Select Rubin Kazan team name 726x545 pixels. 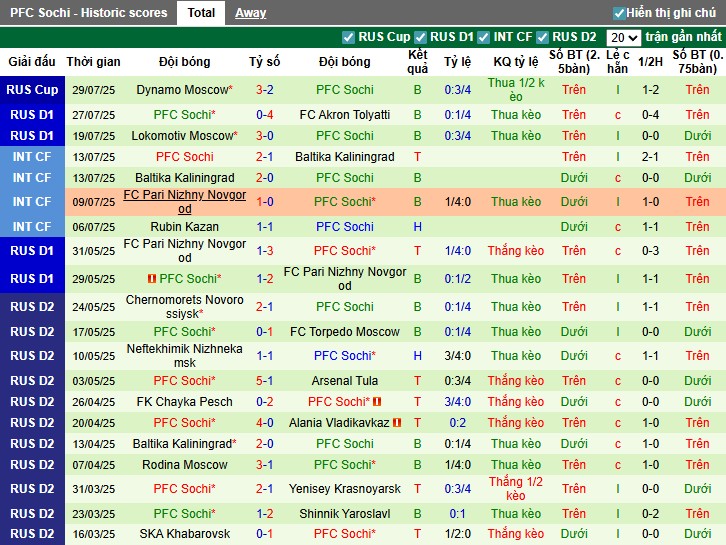(185, 227)
